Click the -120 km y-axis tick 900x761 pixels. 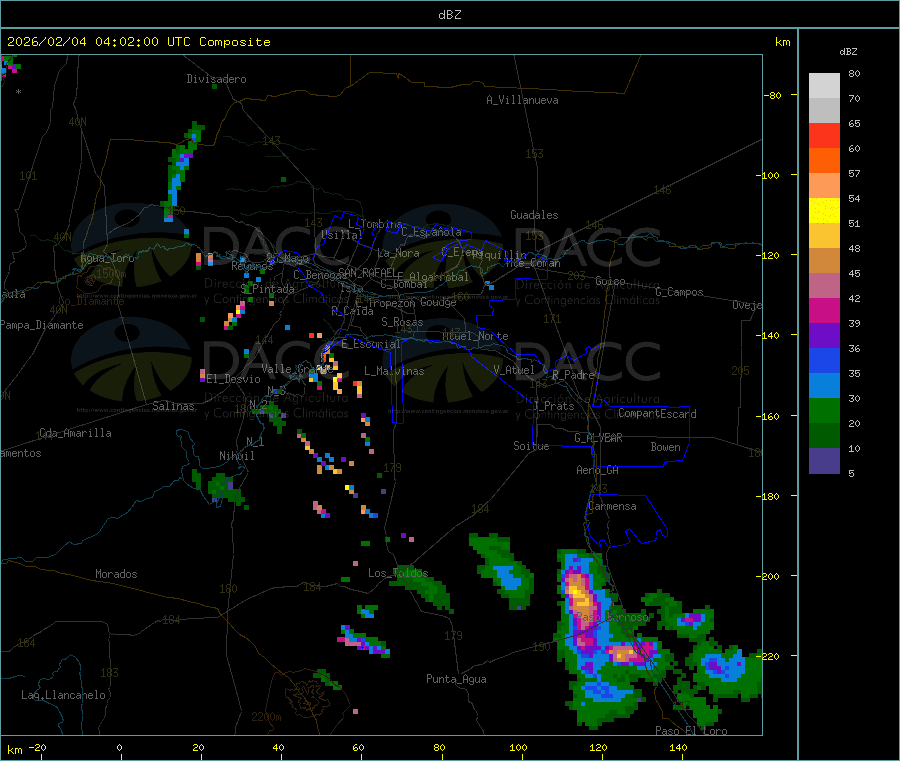tap(767, 255)
